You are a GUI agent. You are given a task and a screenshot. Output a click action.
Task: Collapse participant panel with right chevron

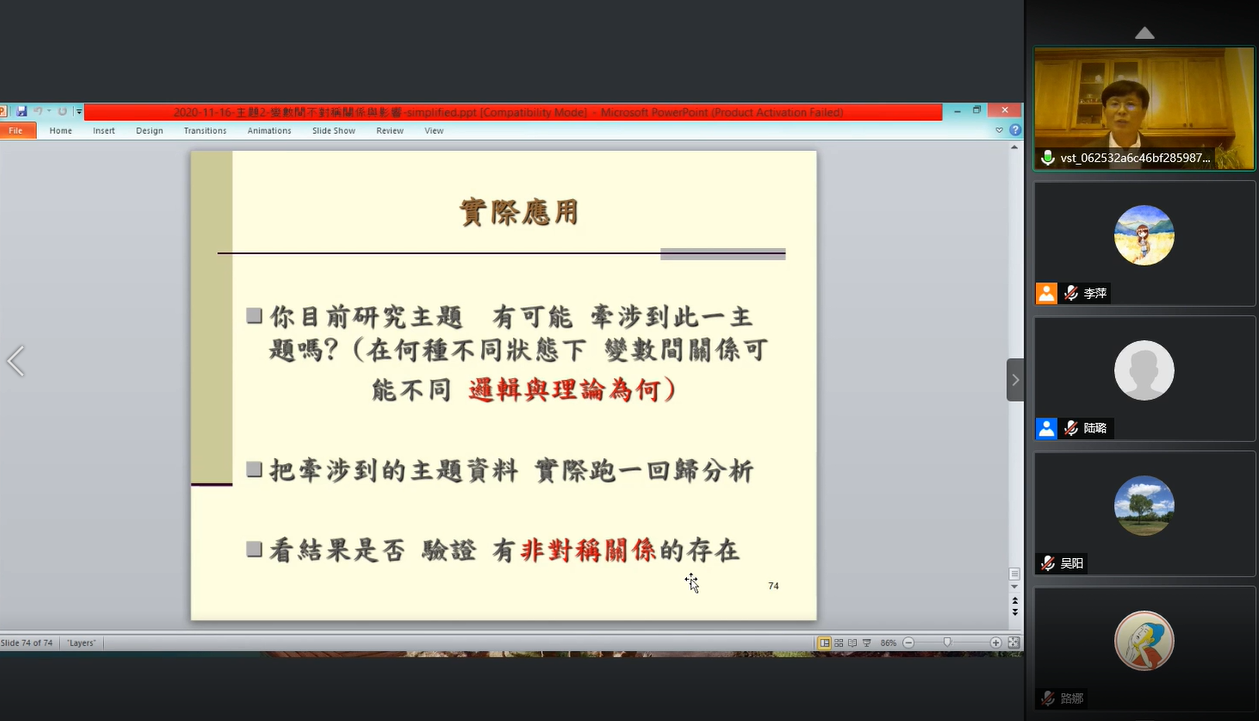pyautogui.click(x=1015, y=380)
